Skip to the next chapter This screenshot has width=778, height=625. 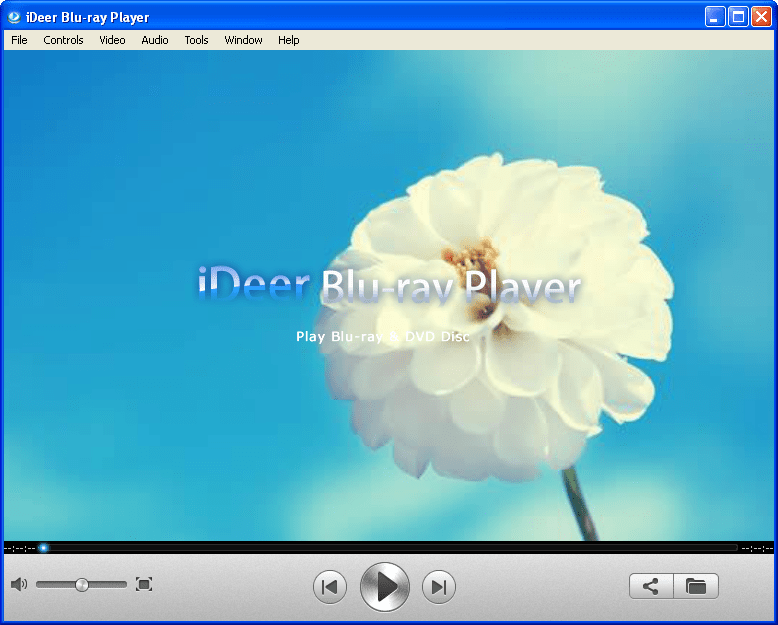pos(439,587)
